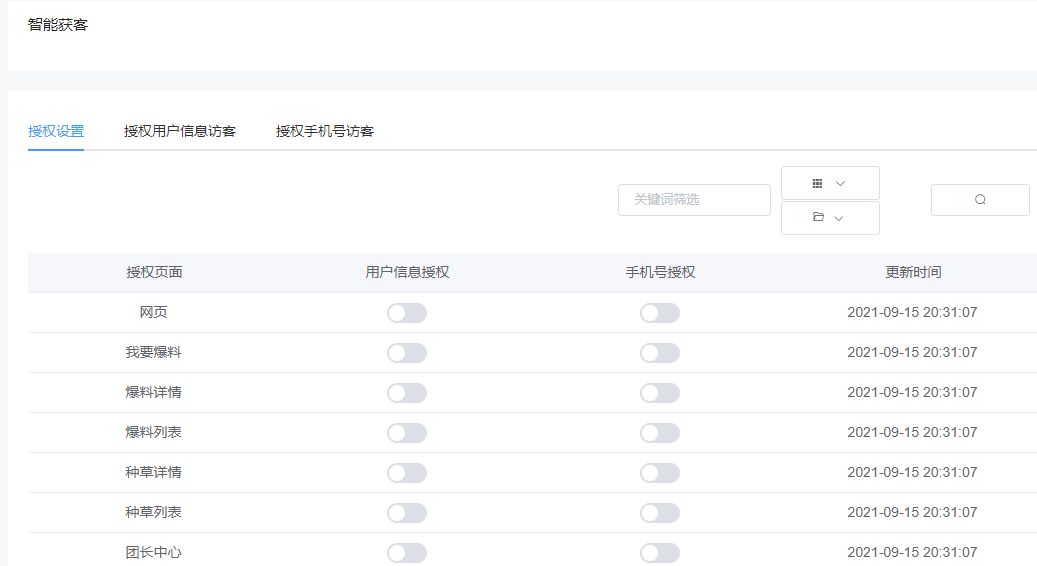
Task: Open the grid view dropdown
Action: click(830, 183)
